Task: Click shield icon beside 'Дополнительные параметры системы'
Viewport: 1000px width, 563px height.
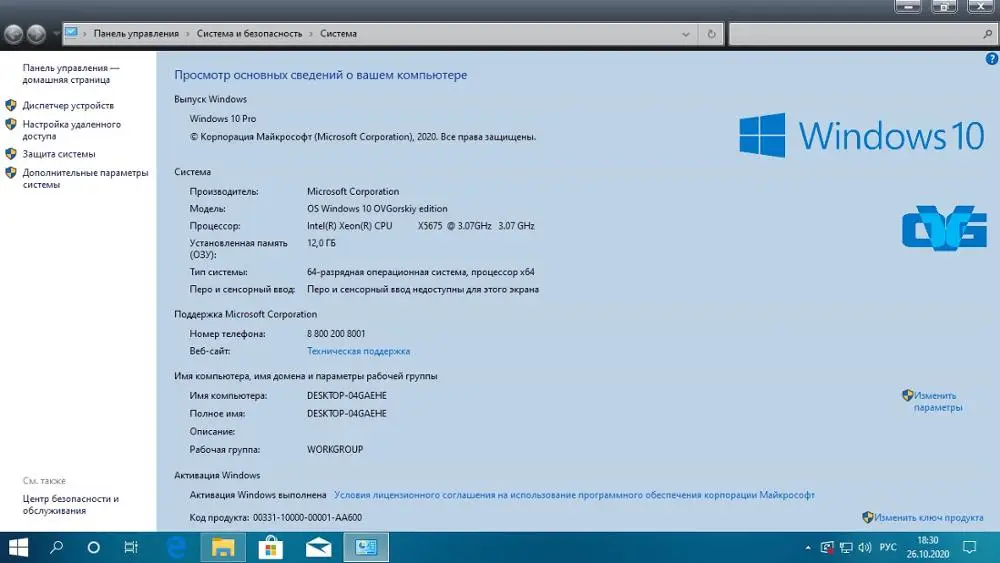Action: pyautogui.click(x=11, y=172)
